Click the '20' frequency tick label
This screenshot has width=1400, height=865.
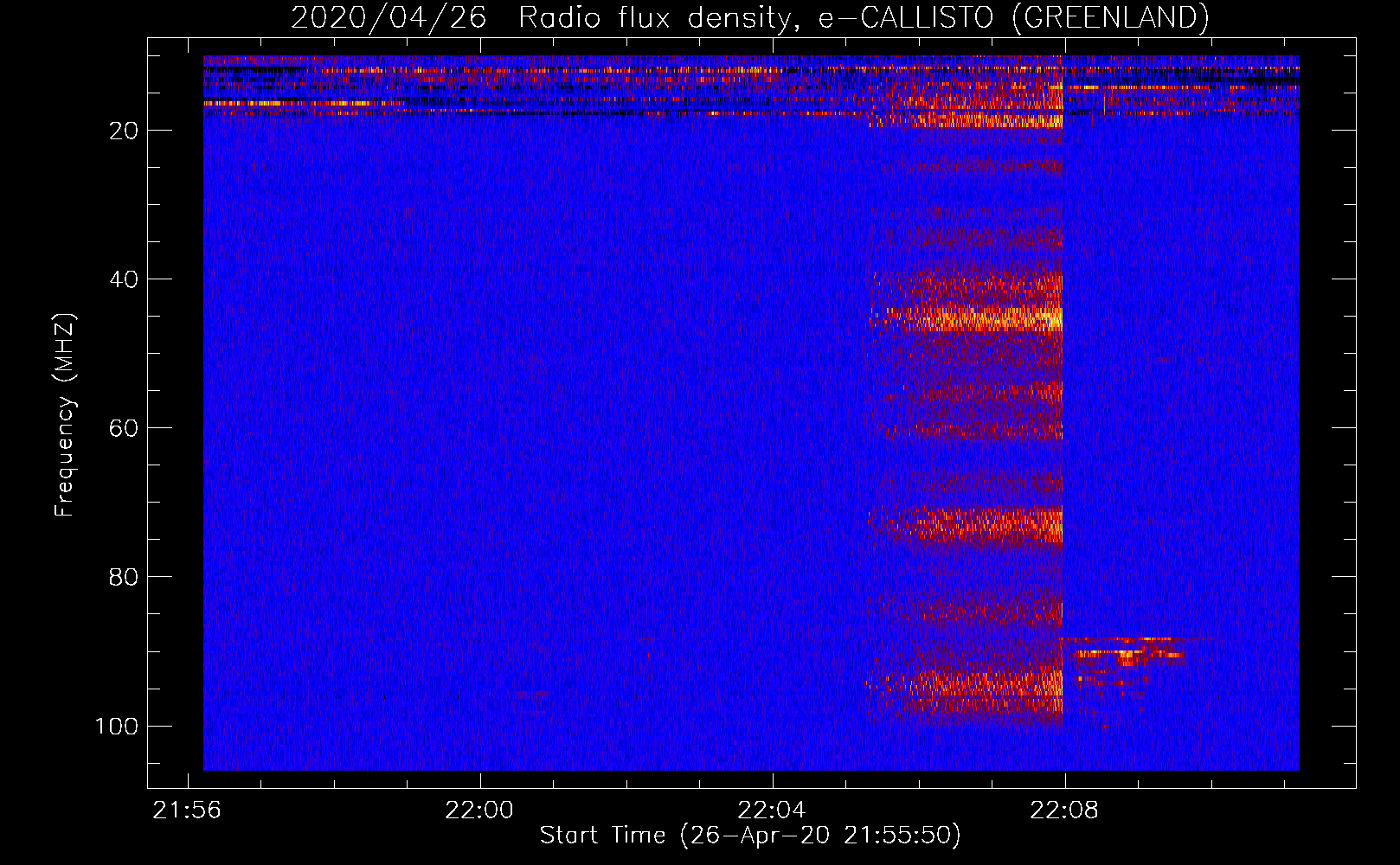coord(124,131)
